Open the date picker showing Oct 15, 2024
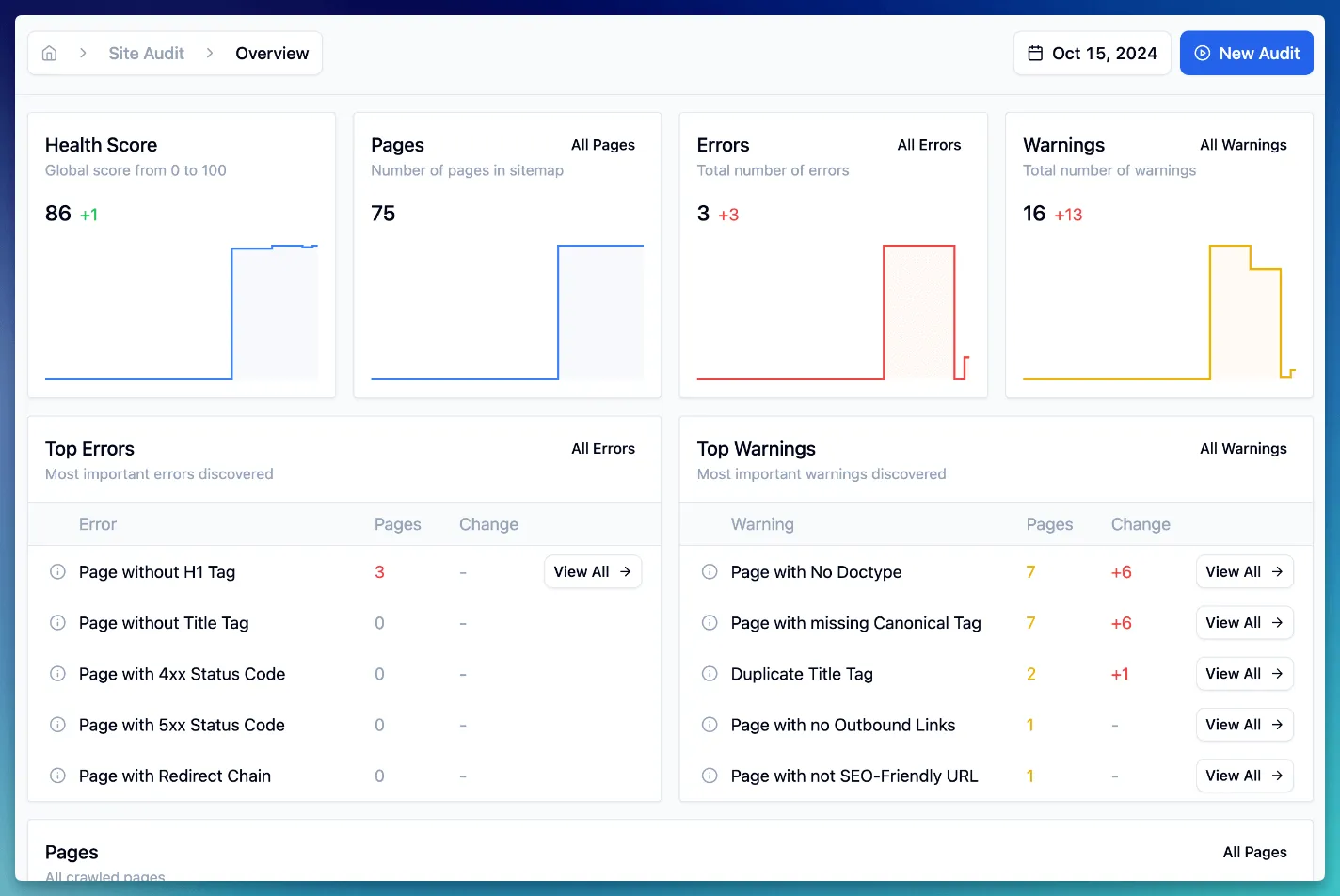The width and height of the screenshot is (1340, 896). click(x=1092, y=53)
